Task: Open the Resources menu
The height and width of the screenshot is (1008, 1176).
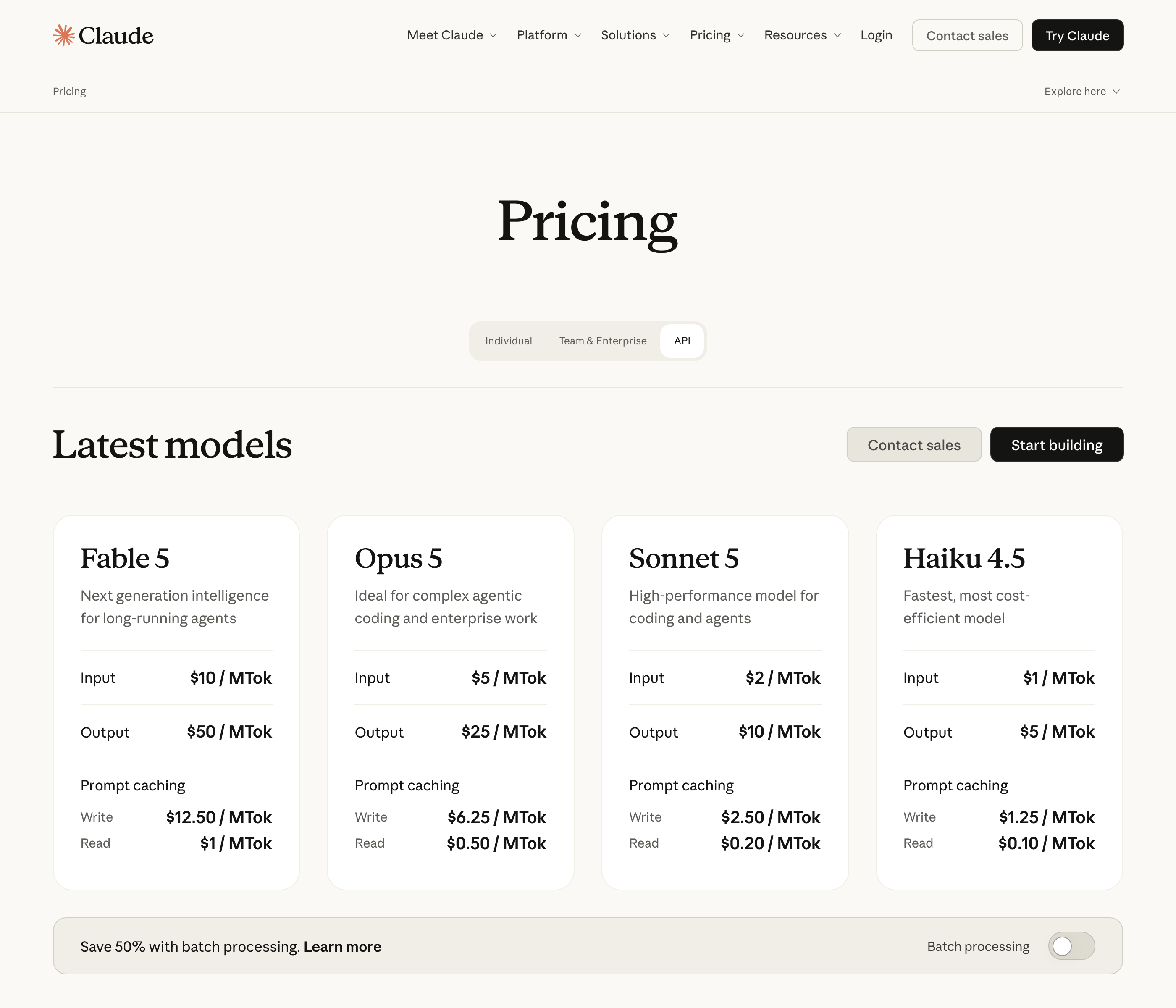Action: (x=803, y=35)
